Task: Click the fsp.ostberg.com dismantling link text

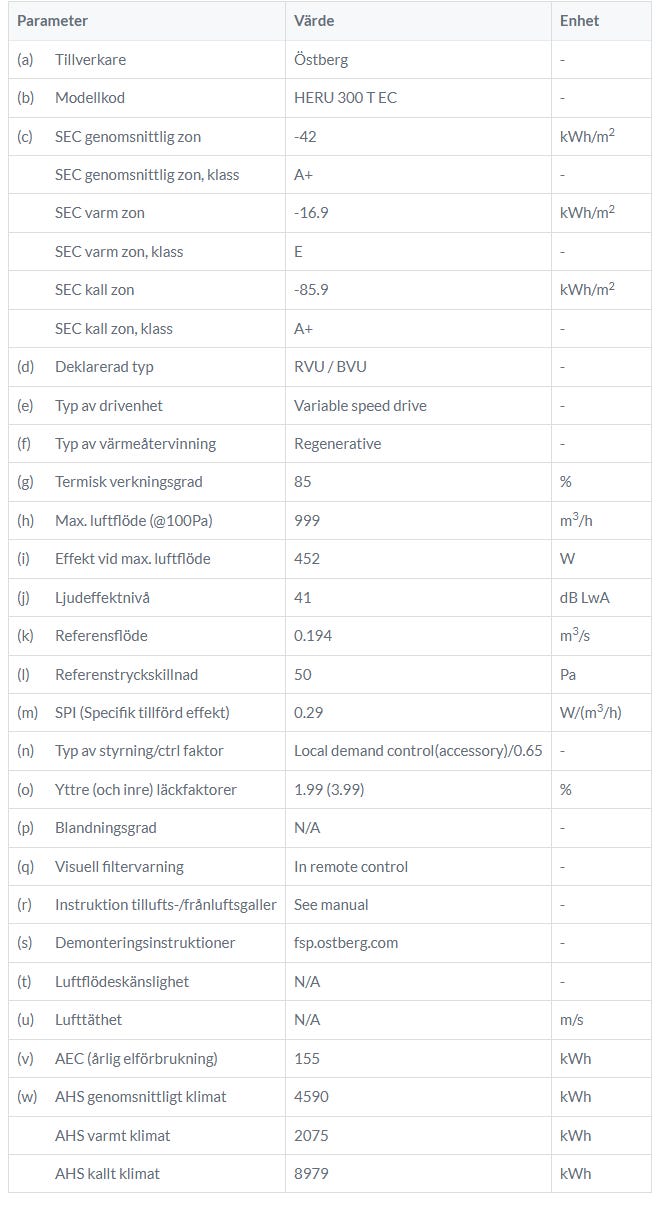Action: pos(346,943)
